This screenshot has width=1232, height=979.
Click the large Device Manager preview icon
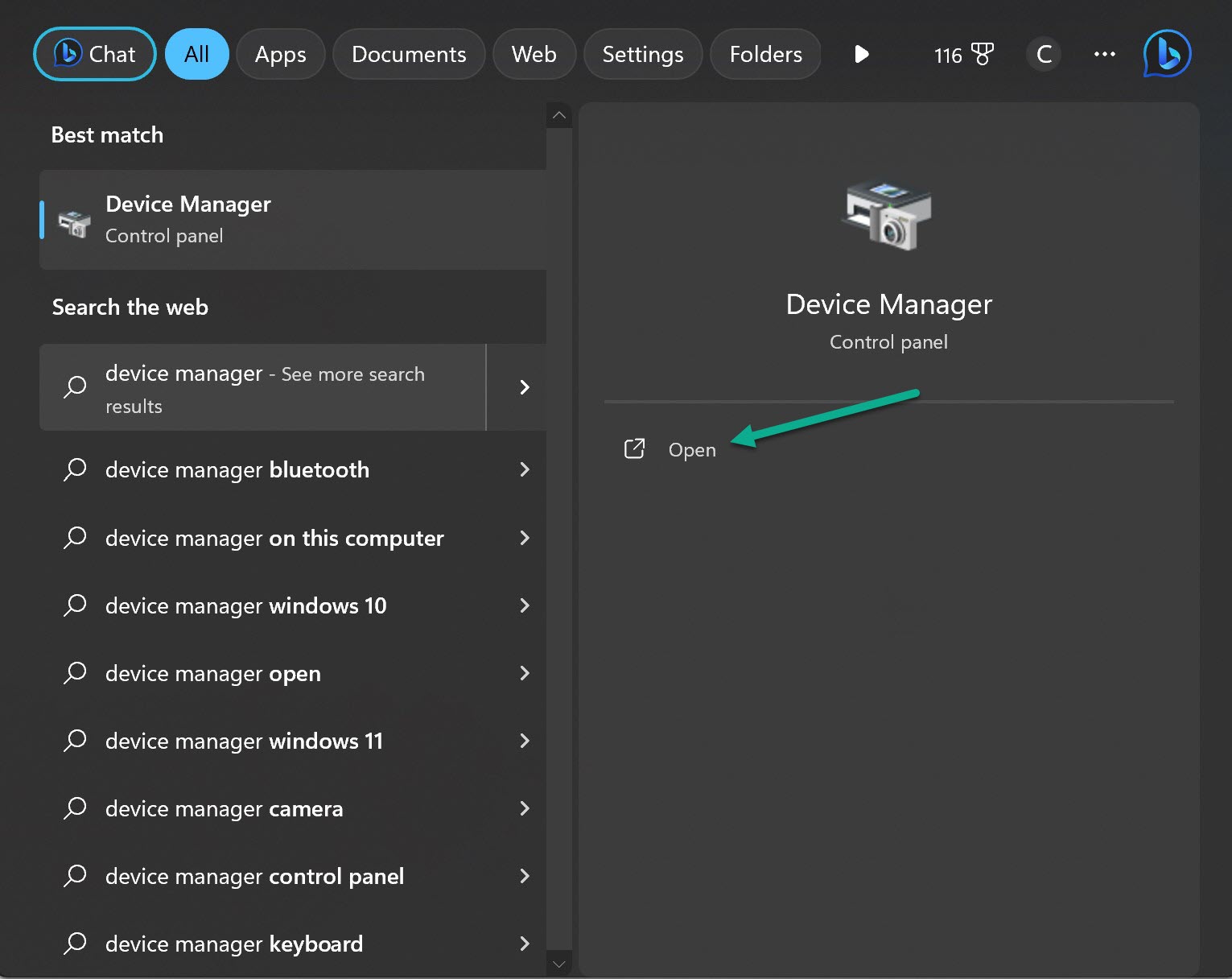point(888,215)
